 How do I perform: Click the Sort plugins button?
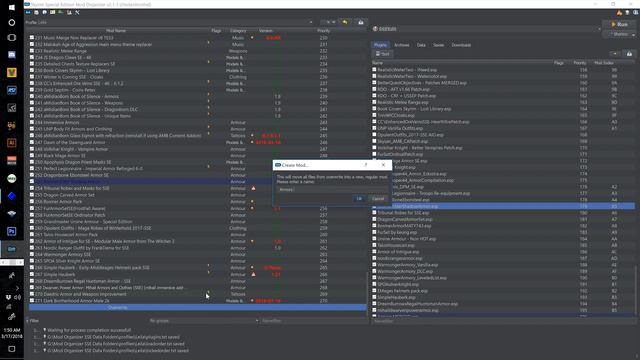(x=383, y=54)
